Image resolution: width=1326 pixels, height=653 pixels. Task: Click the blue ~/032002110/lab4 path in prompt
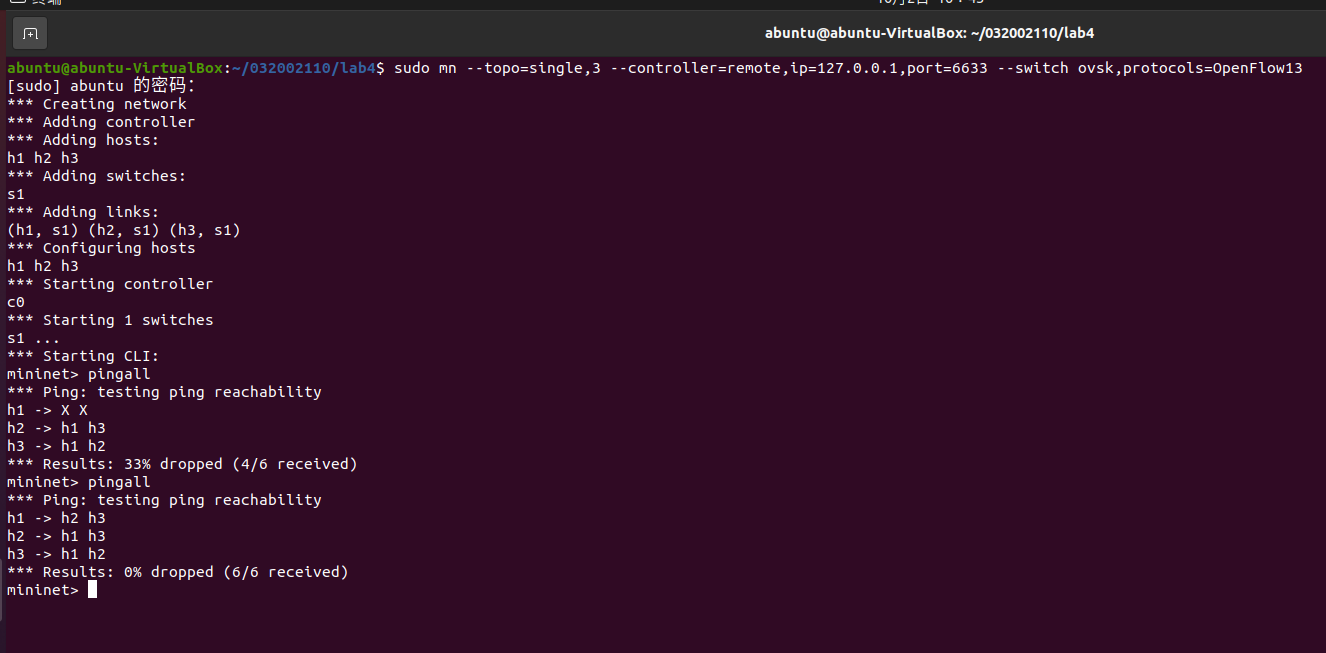304,68
